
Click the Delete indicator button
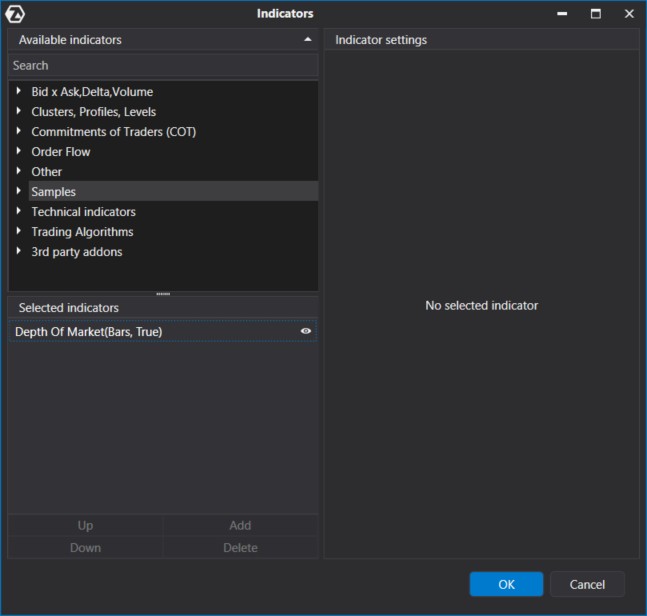pos(240,548)
